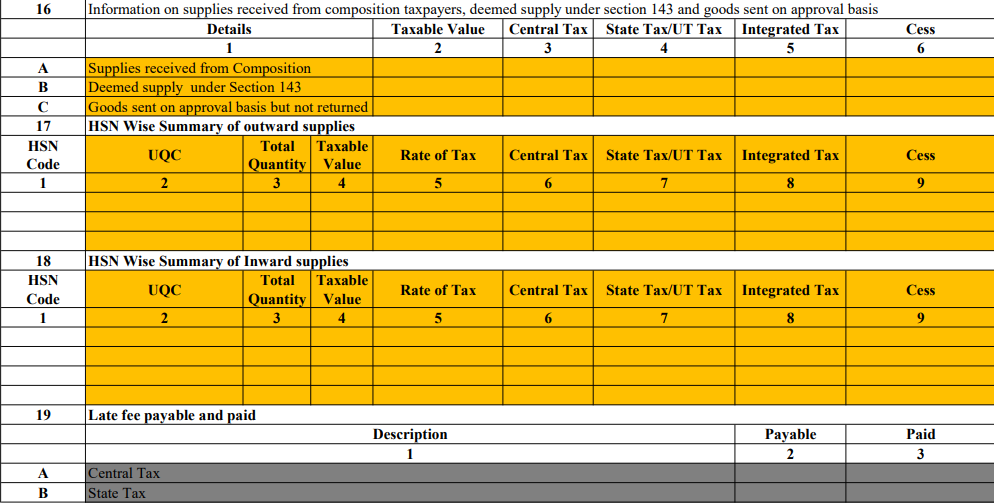
Task: Click Taxable Value header in section 16
Action: coord(437,29)
